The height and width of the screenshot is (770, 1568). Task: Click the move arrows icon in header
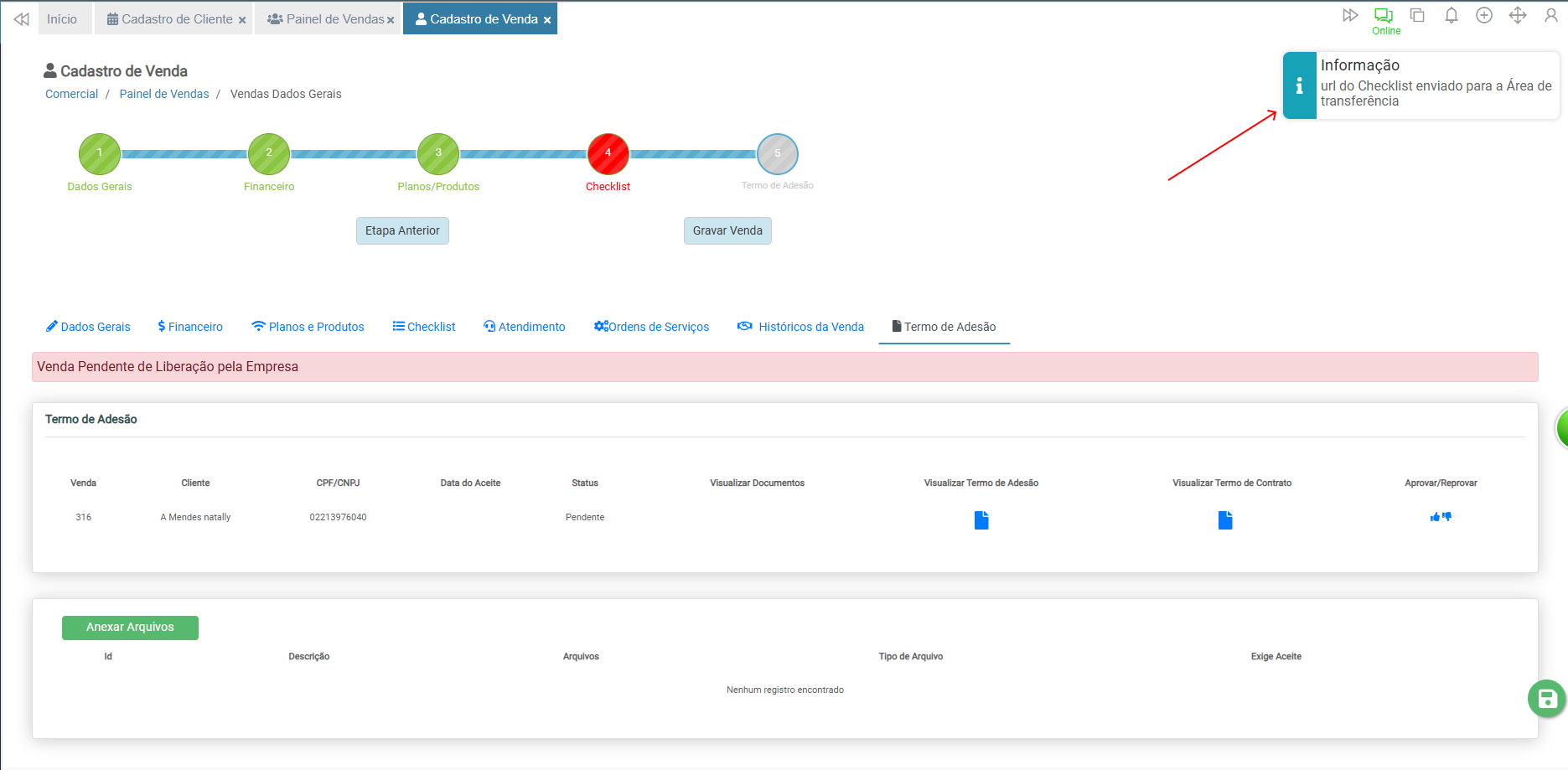tap(1518, 16)
